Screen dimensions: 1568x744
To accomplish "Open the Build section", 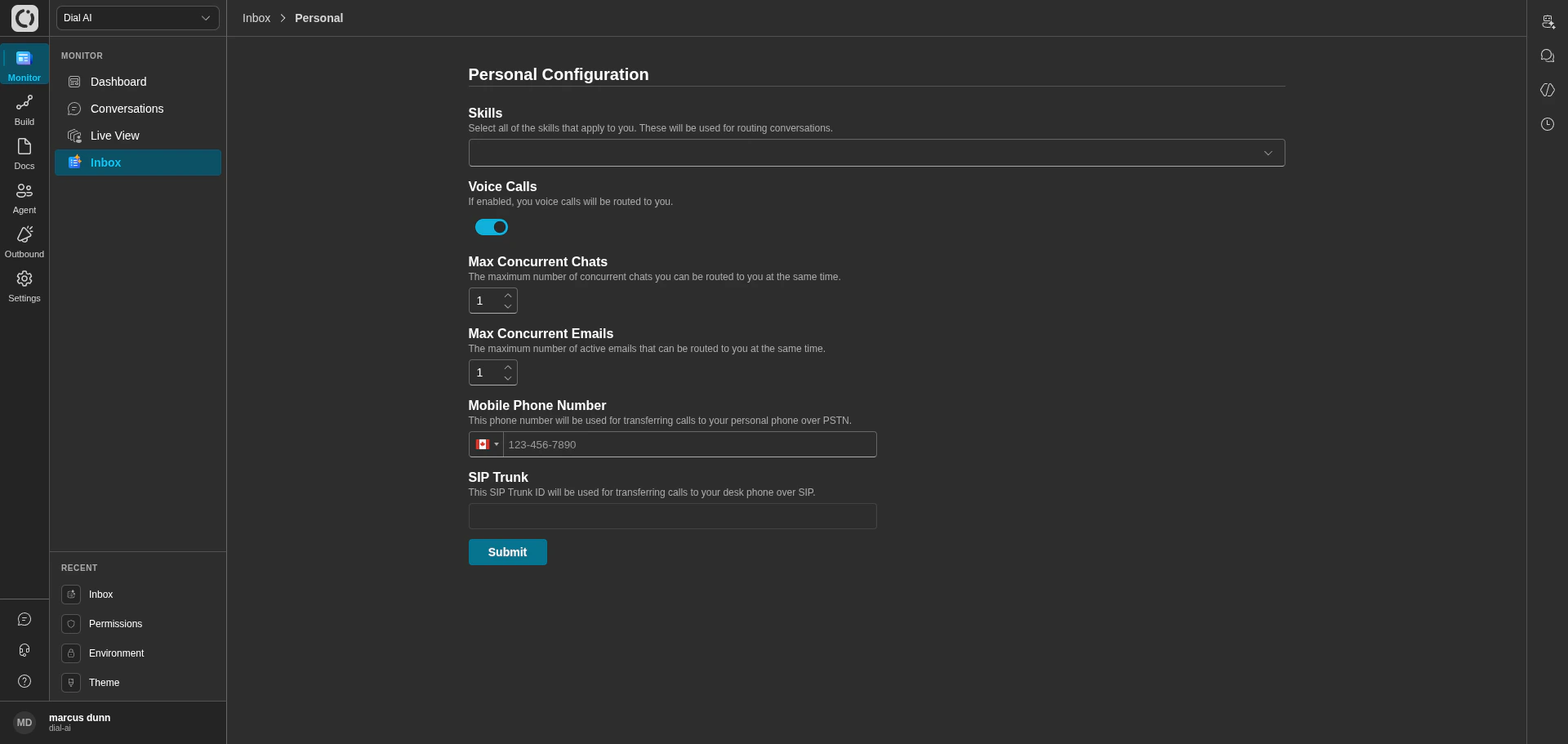I will tap(24, 109).
